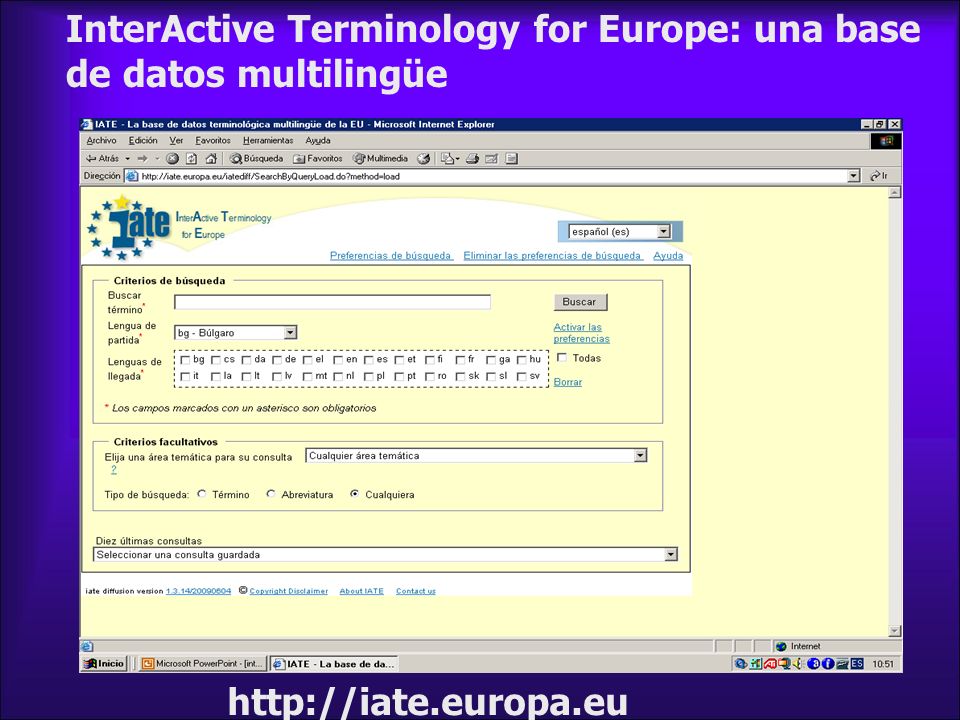Open the Herramientas menu

(268, 141)
